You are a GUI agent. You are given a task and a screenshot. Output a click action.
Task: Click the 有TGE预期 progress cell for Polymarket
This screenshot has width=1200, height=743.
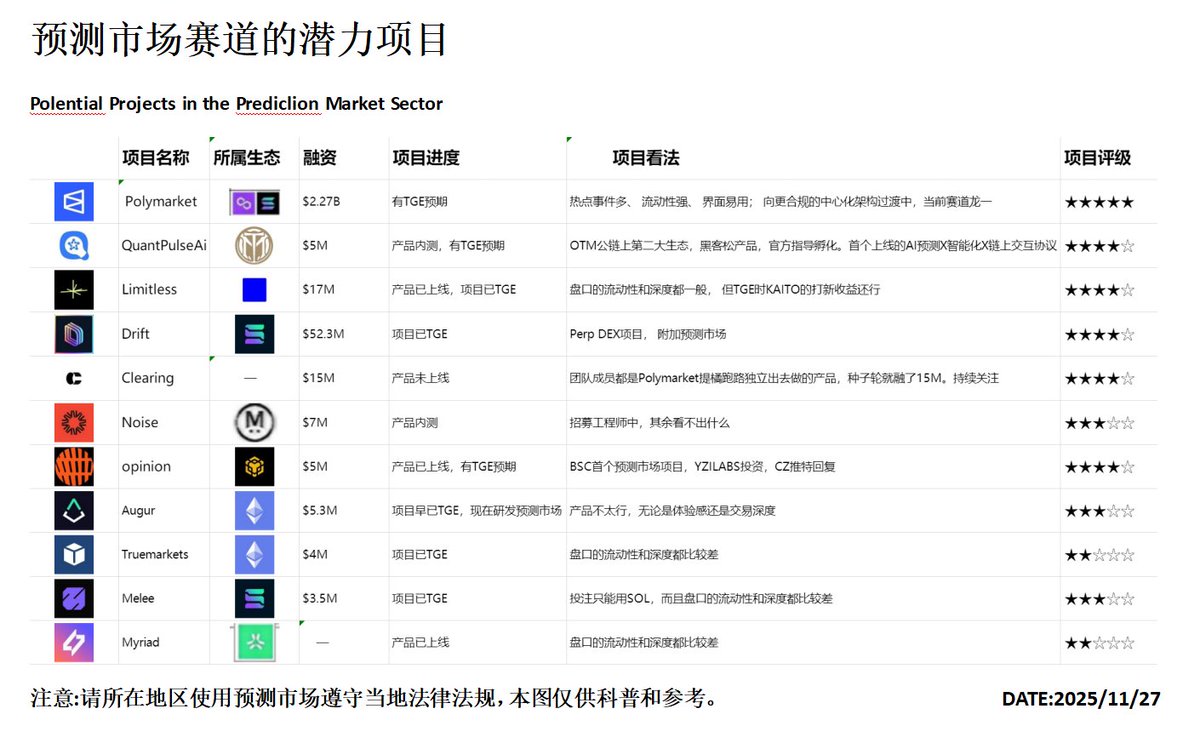(420, 202)
